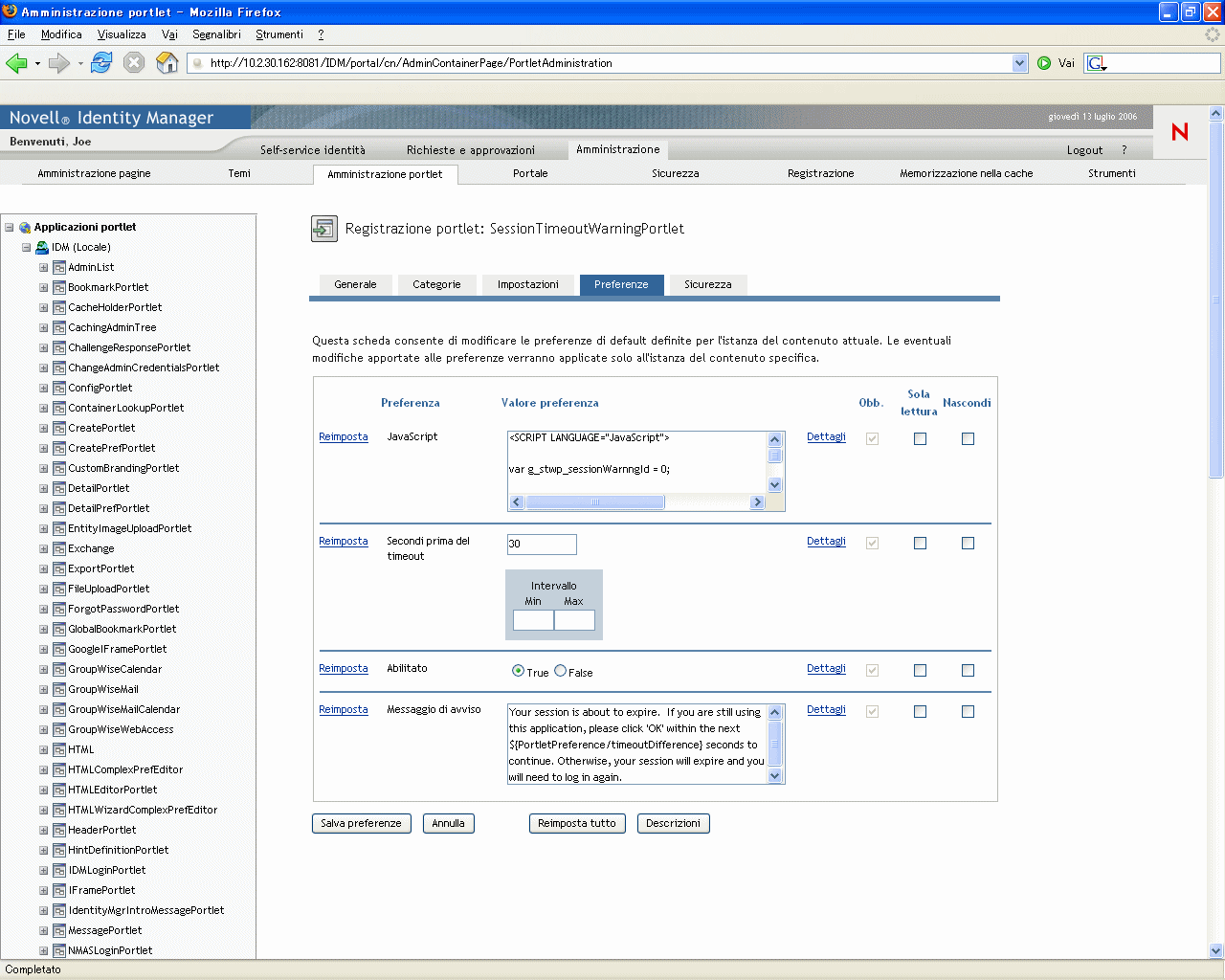Click the IDM (Locale) application icon
The width and height of the screenshot is (1225, 980).
tap(42, 248)
